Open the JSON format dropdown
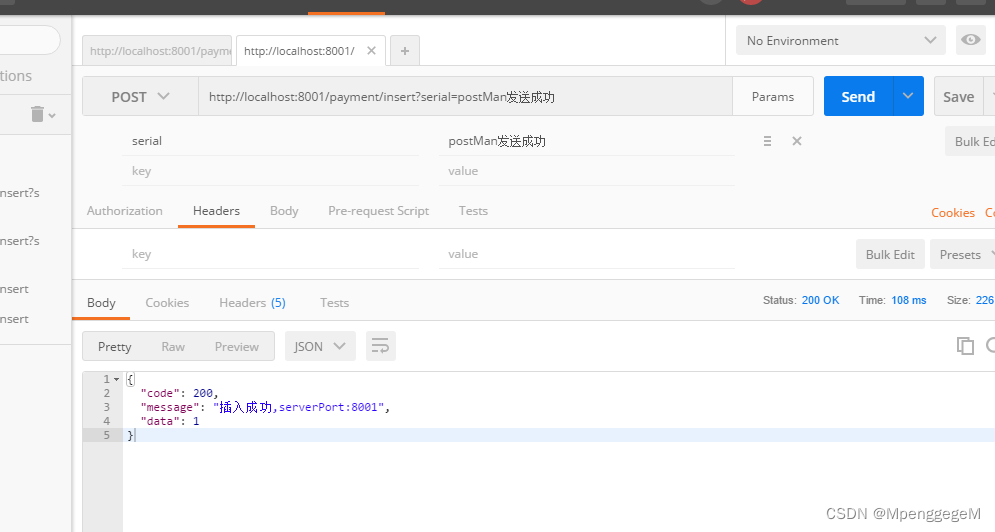 point(320,347)
